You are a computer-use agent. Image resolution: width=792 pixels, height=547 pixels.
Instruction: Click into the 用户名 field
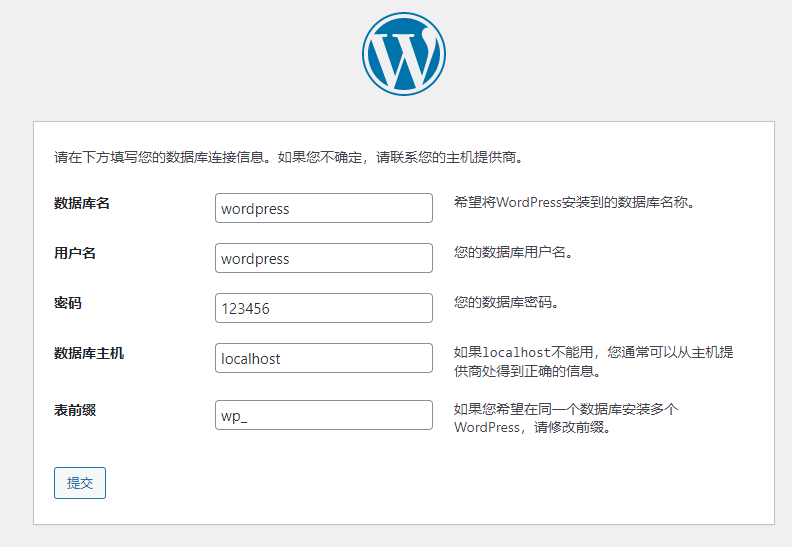pyautogui.click(x=324, y=258)
